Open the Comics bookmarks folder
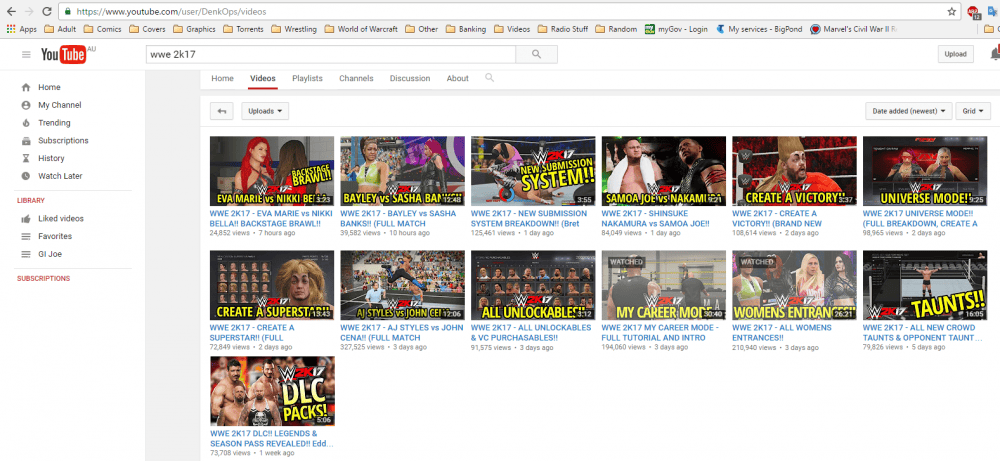This screenshot has width=1000, height=461. [x=102, y=29]
